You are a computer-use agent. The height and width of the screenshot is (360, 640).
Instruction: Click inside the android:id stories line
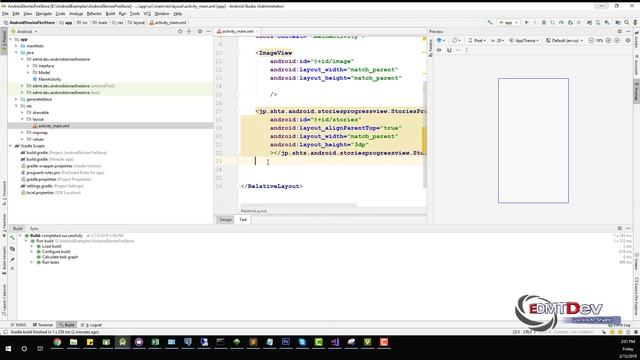(315, 120)
